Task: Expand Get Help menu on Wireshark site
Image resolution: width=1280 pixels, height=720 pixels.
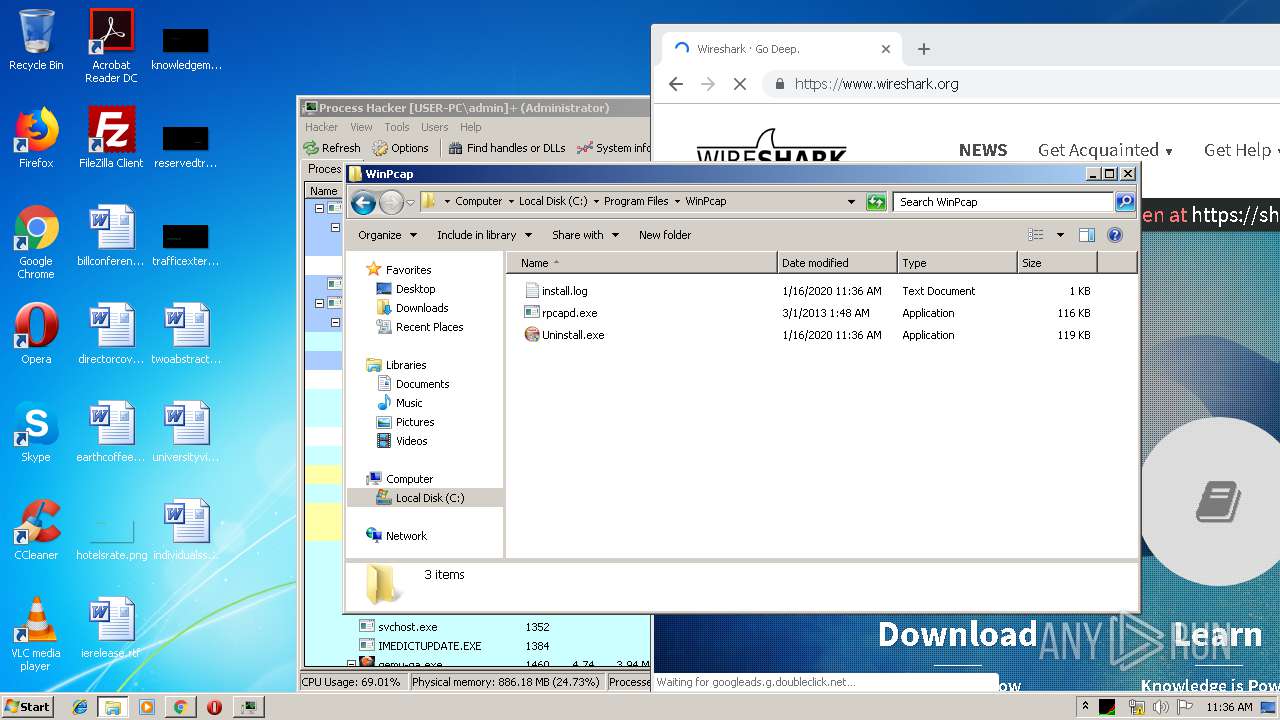Action: pos(1241,150)
